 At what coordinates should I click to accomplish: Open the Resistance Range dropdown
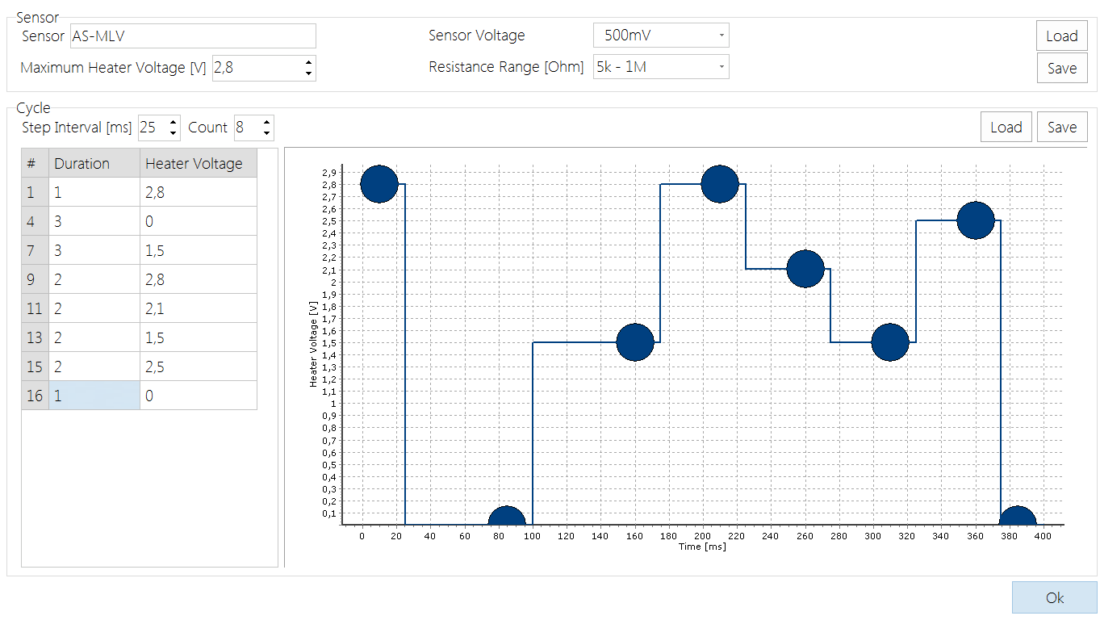pos(661,67)
